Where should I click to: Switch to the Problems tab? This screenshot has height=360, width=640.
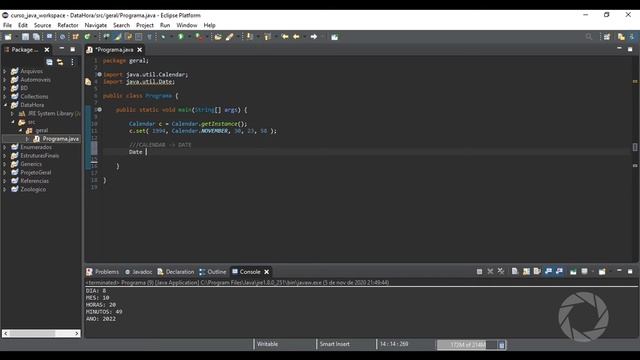tap(102, 272)
